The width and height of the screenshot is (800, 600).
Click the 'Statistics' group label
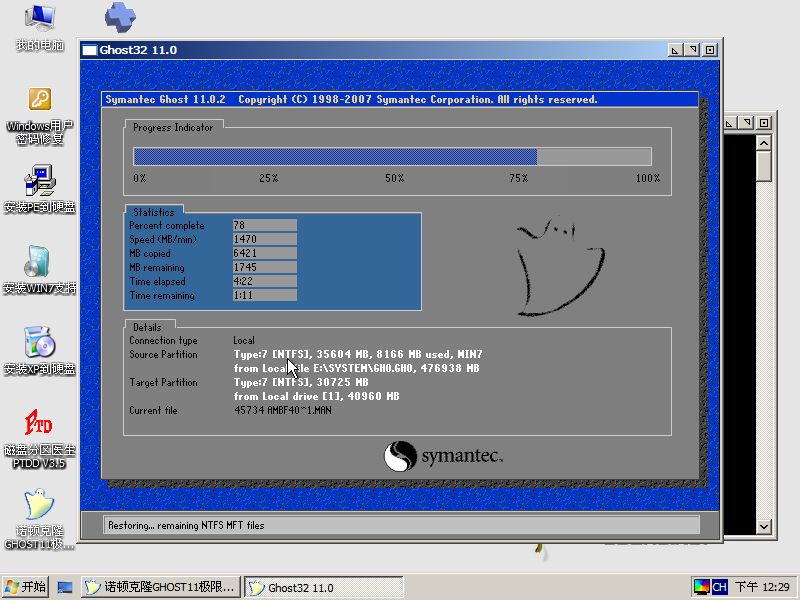click(x=154, y=212)
